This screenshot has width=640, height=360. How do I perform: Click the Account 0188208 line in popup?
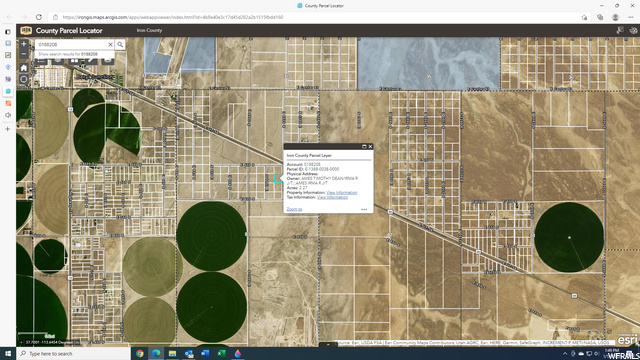[x=303, y=164]
